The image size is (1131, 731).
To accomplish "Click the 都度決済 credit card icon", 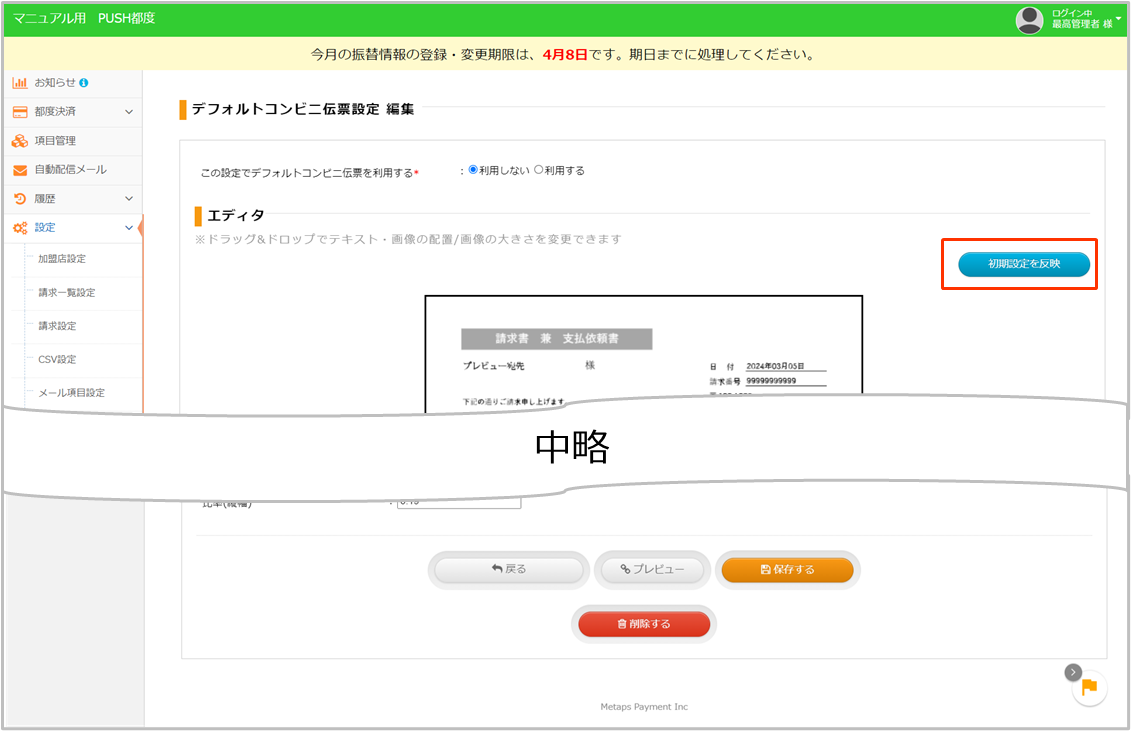I will 19,112.
